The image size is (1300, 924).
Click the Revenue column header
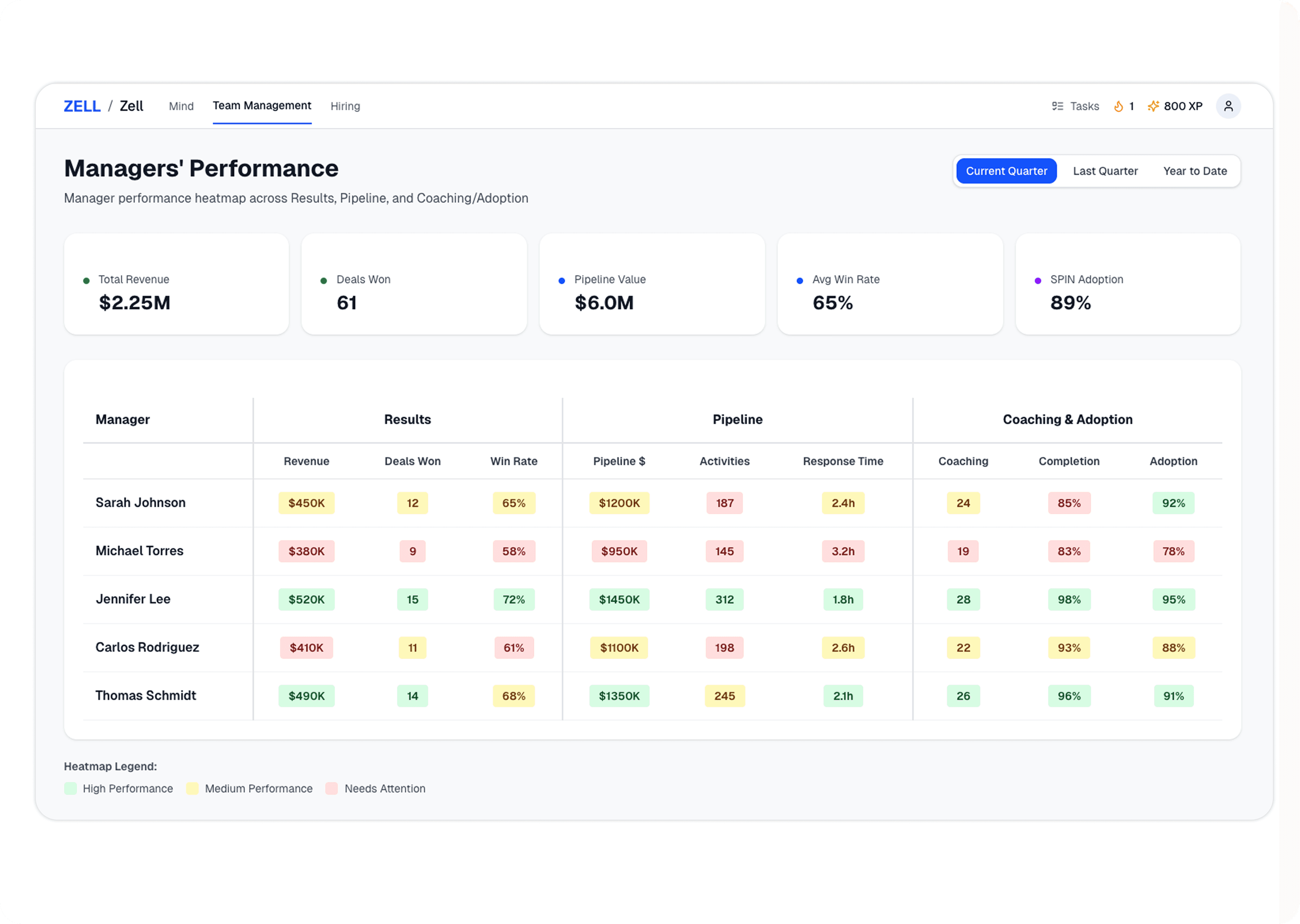pyautogui.click(x=306, y=461)
